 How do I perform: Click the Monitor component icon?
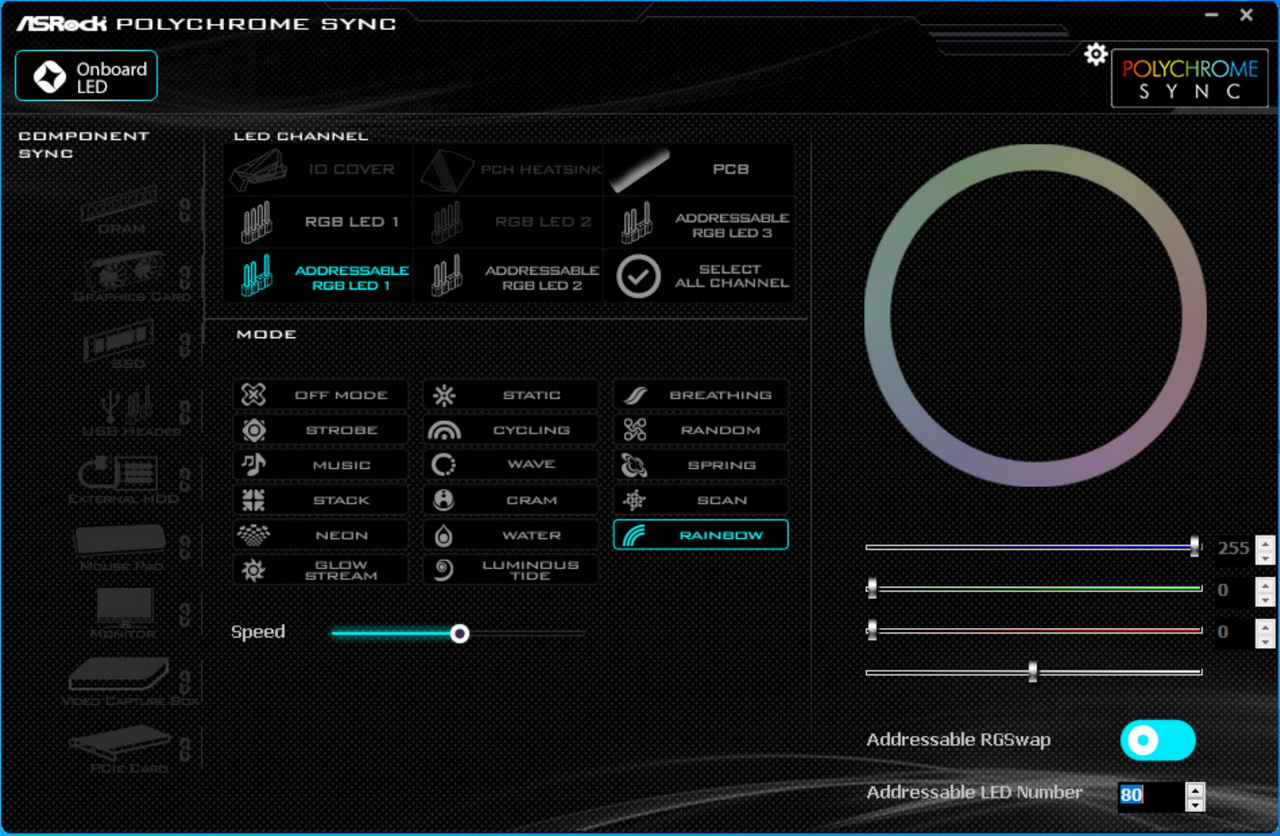coord(124,608)
